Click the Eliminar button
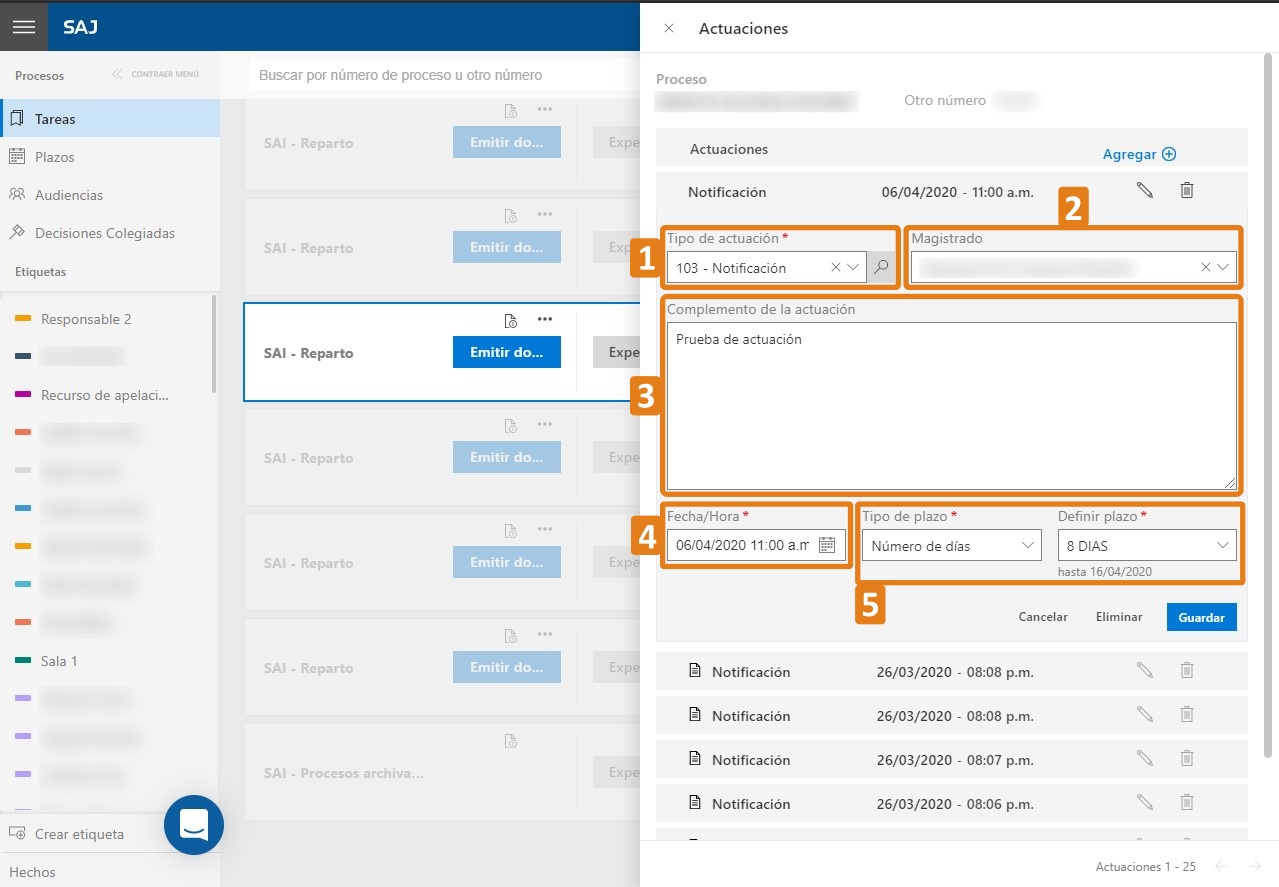Screen dimensions: 1279x887 pos(1119,617)
